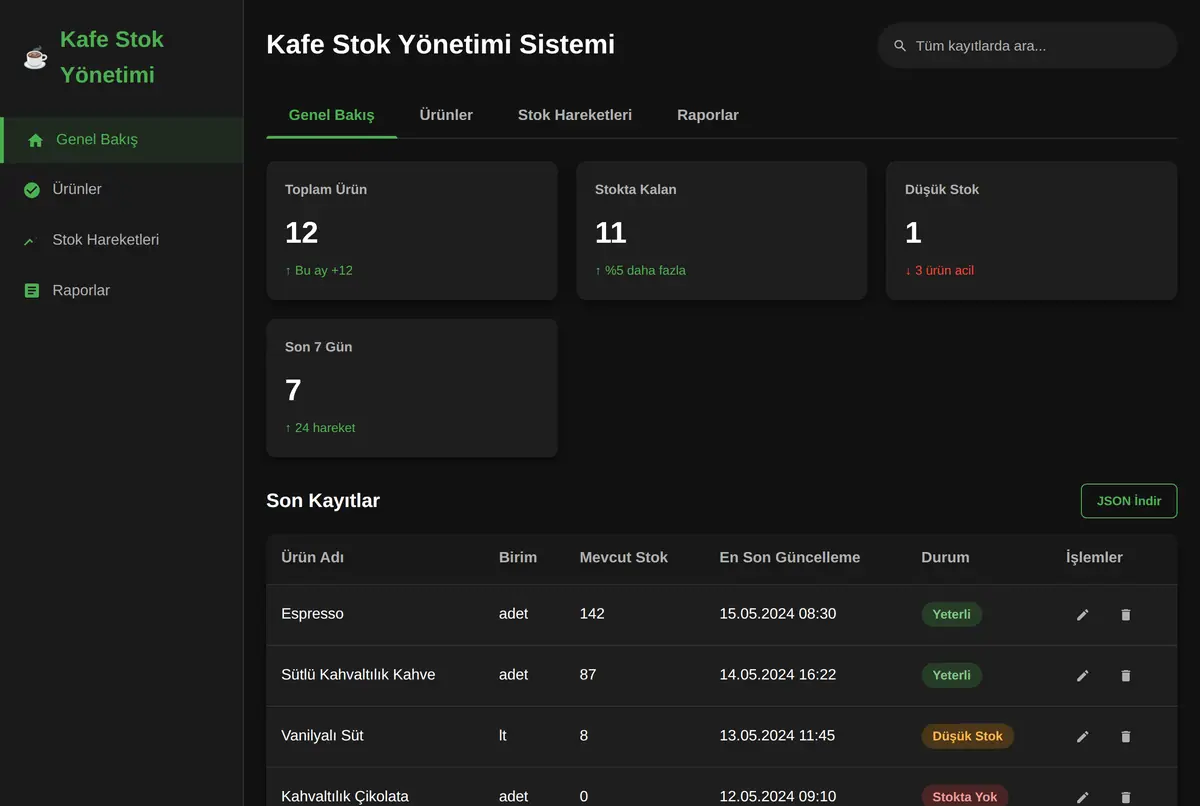Delete the Kahvaltılık Çikolata record
The width and height of the screenshot is (1200, 806).
tap(1126, 798)
